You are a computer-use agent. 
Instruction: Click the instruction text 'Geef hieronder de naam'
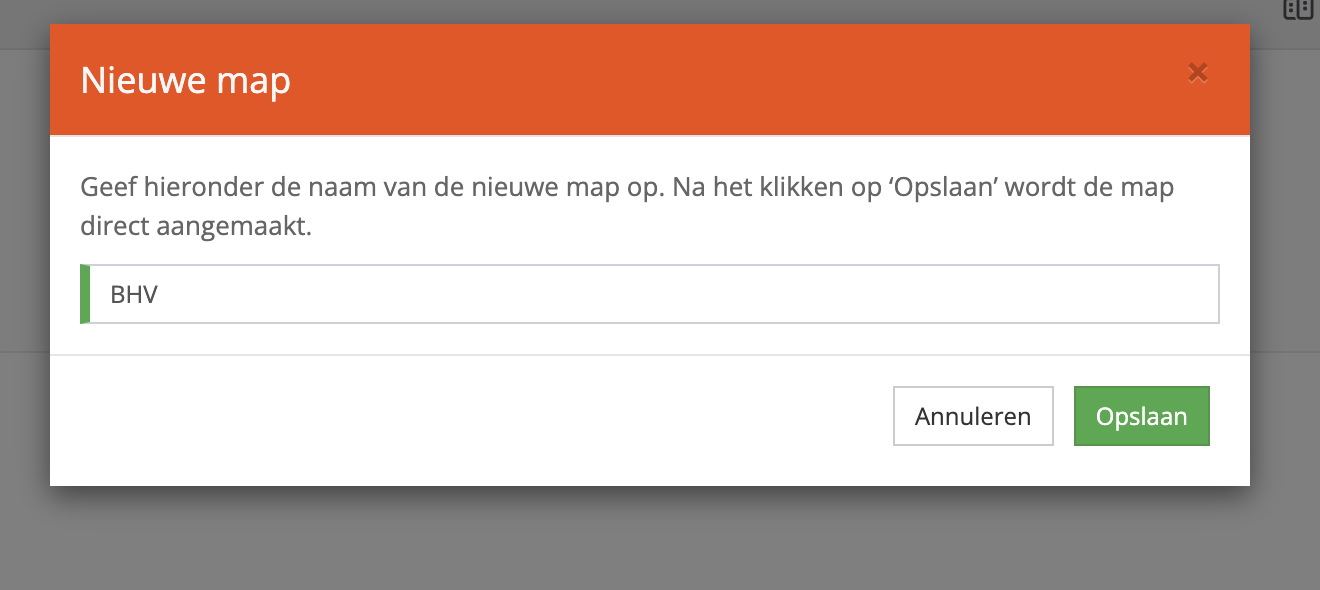[247, 187]
